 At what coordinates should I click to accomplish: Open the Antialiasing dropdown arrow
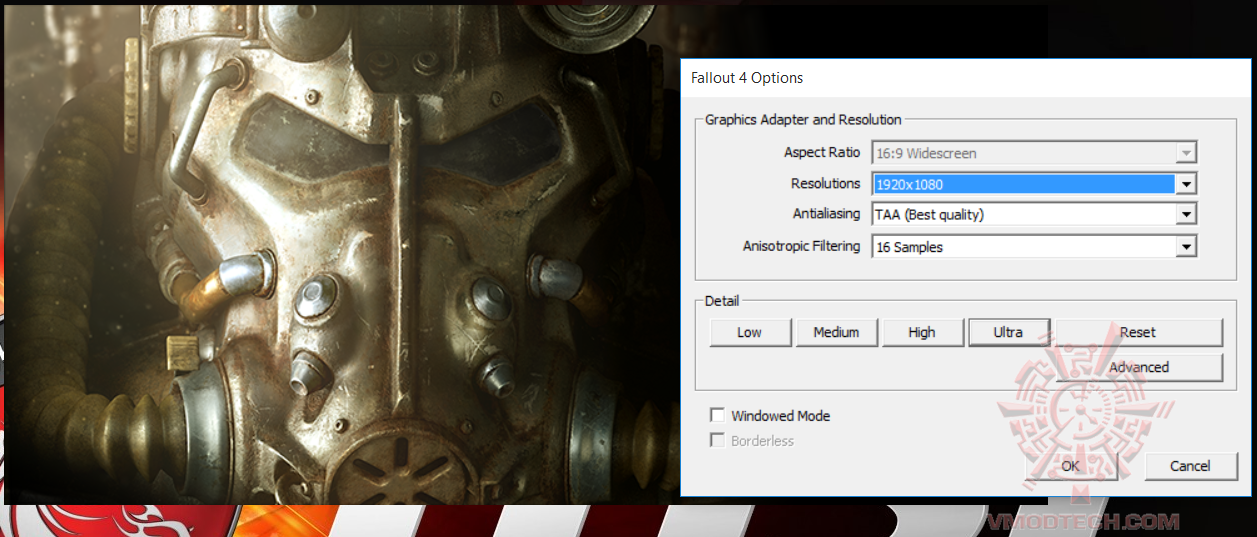1186,214
